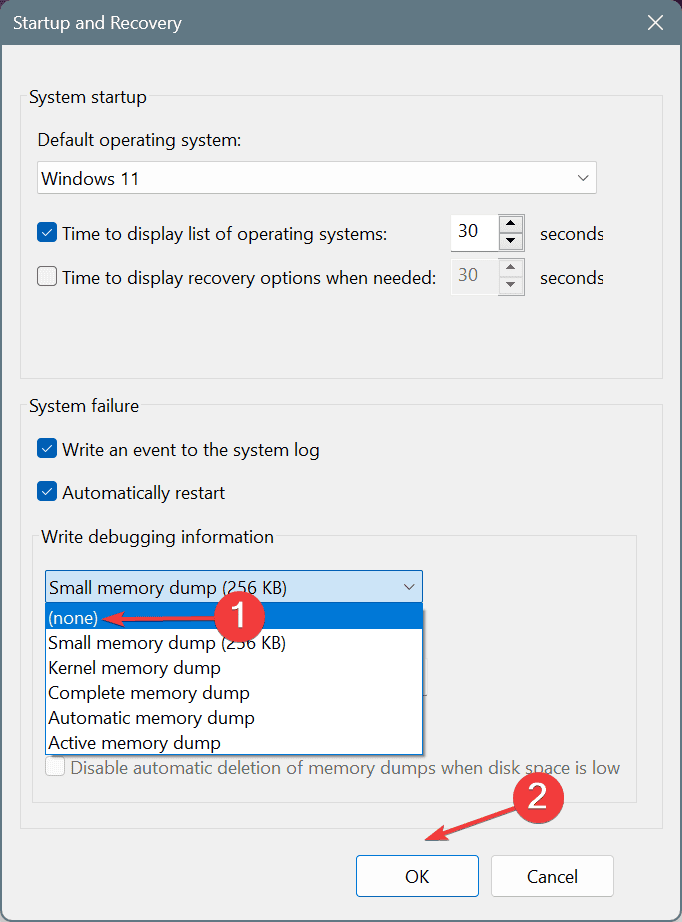This screenshot has width=682, height=922.
Task: Click the operating systems list seconds field
Action: point(475,233)
